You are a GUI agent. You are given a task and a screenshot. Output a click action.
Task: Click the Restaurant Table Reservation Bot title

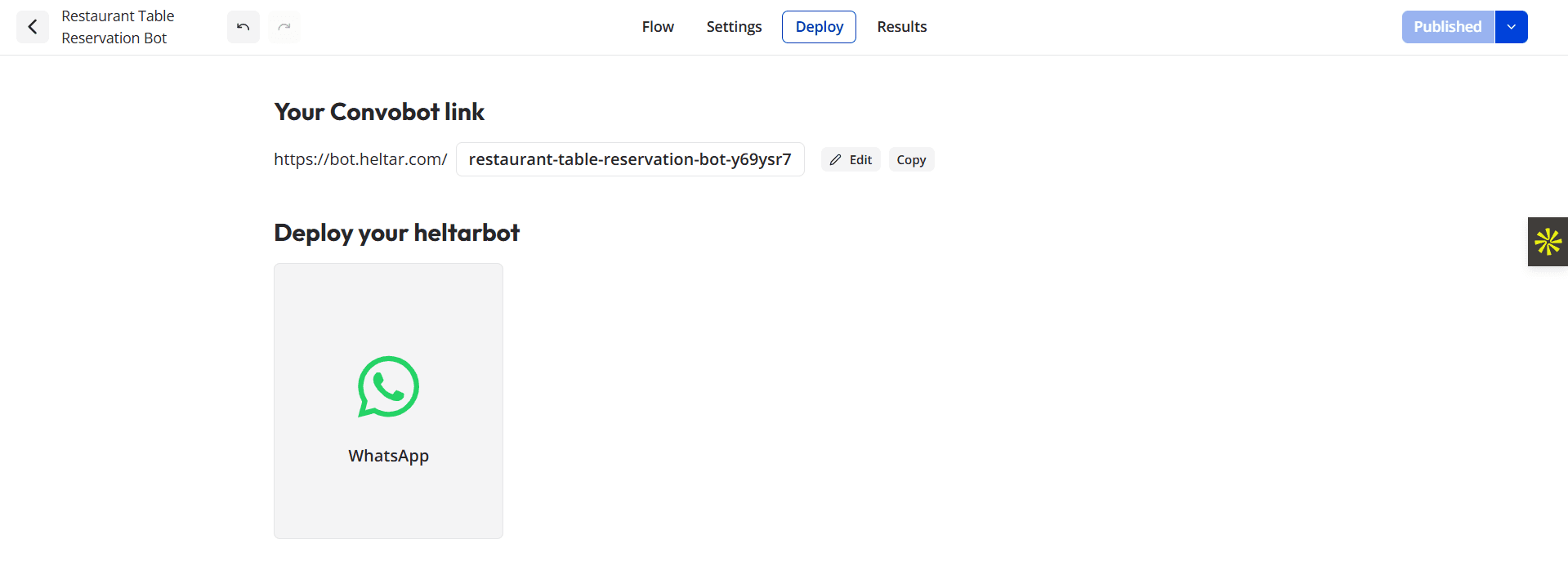coord(118,27)
